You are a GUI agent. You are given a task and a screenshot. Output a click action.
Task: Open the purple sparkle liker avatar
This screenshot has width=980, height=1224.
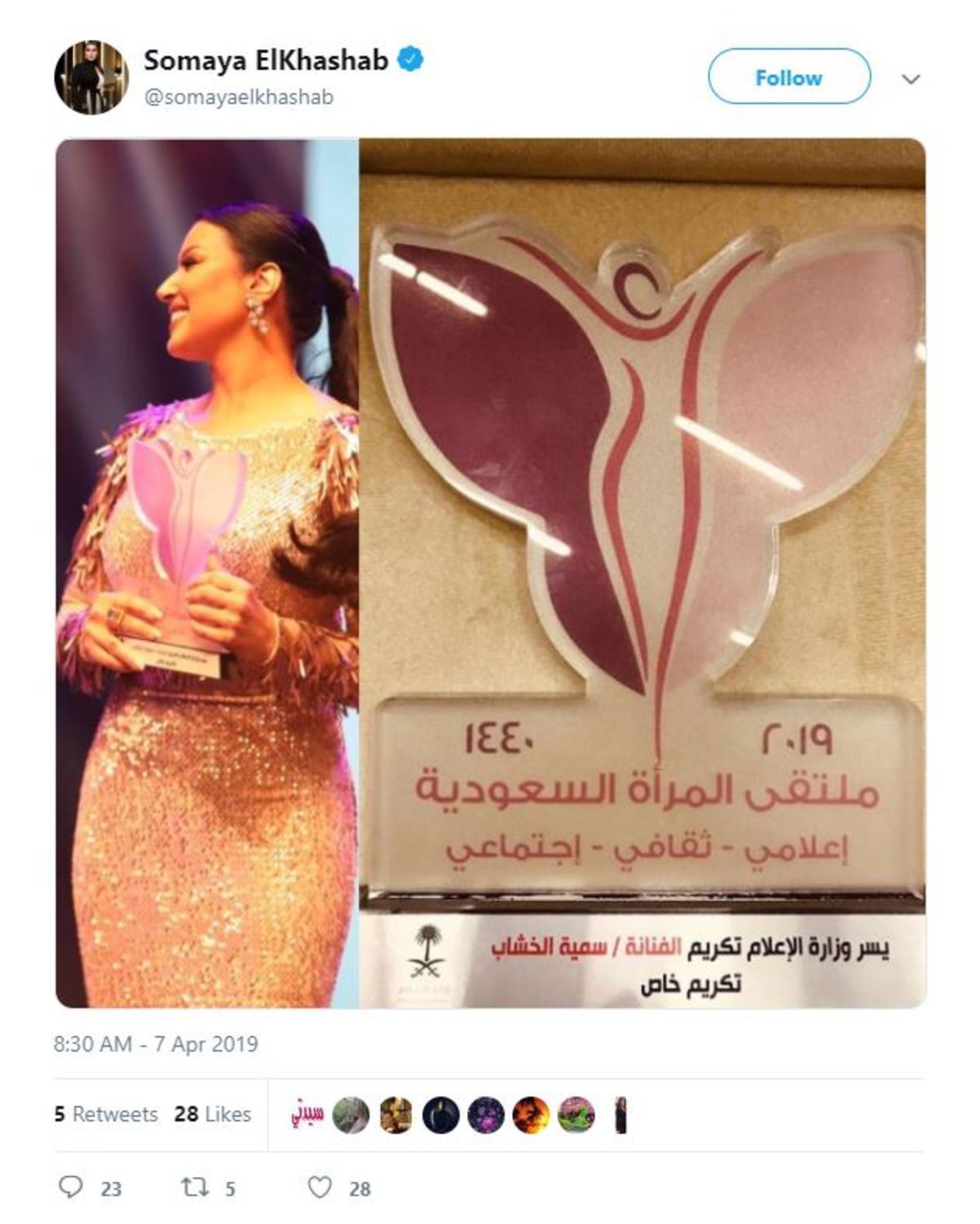[x=486, y=1115]
